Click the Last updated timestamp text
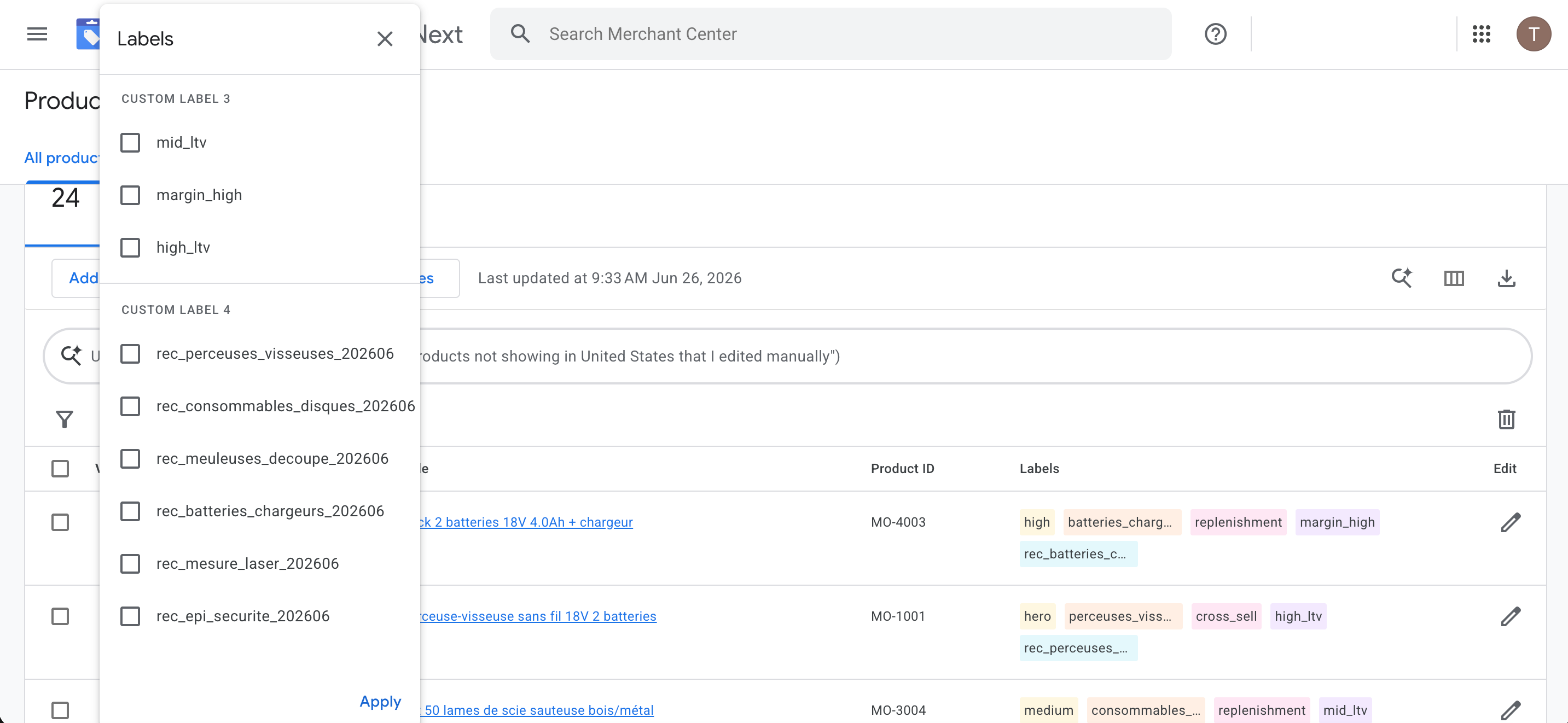Viewport: 1568px width, 723px height. 609,278
